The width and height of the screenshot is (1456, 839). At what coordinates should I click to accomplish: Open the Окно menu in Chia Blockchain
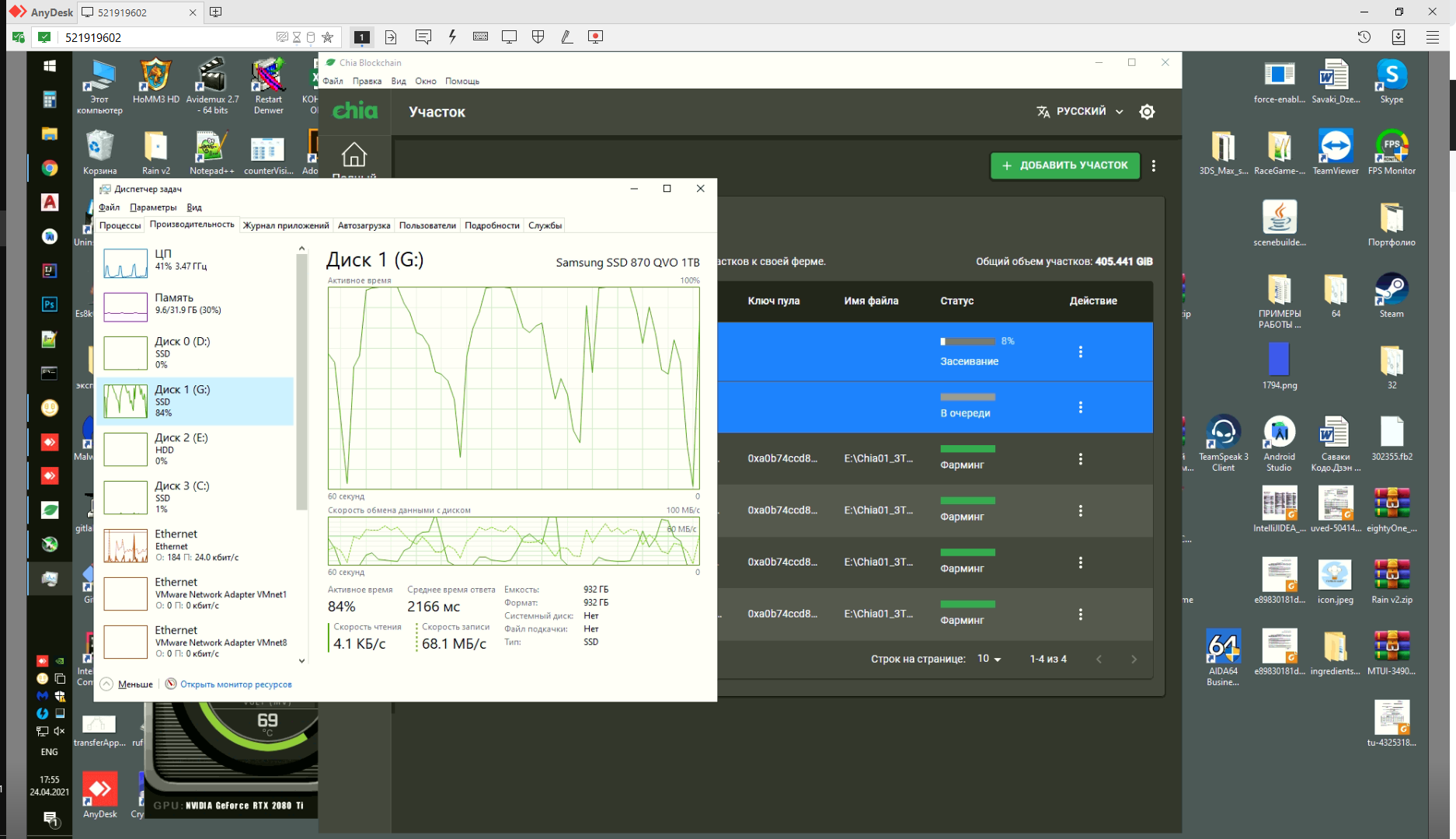click(x=425, y=81)
